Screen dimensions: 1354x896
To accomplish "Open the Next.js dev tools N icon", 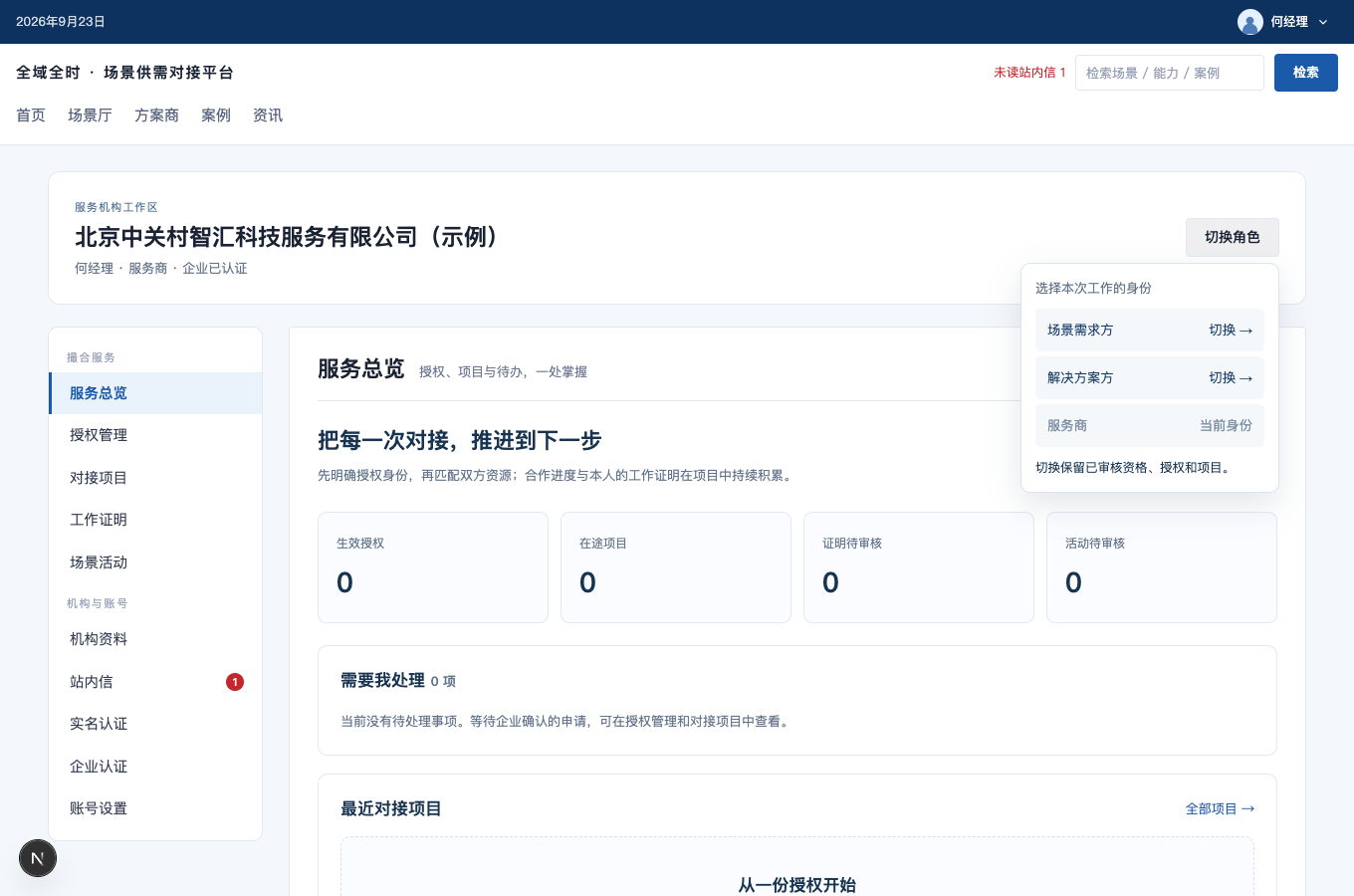I will tap(38, 858).
